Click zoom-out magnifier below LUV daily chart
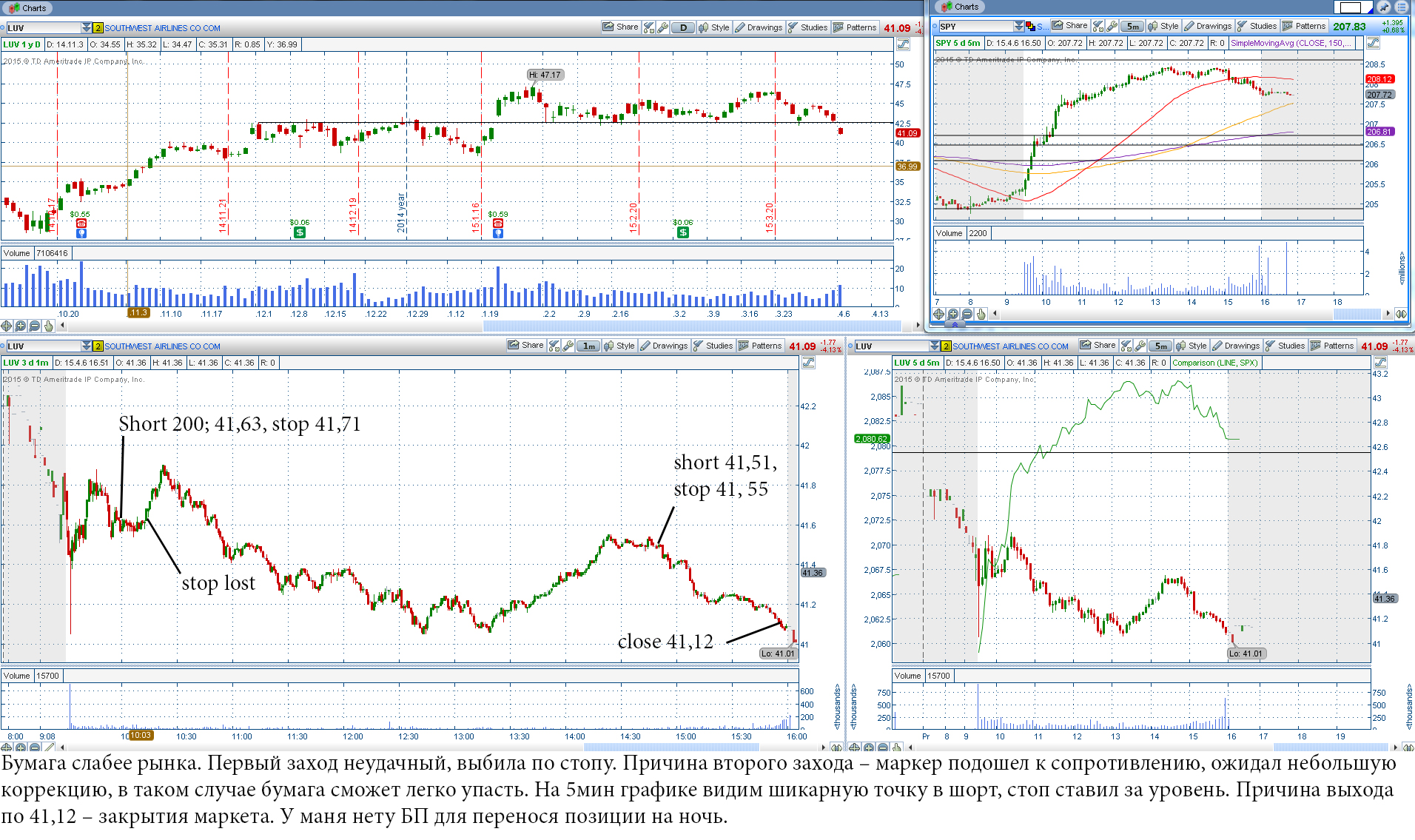 (x=35, y=326)
